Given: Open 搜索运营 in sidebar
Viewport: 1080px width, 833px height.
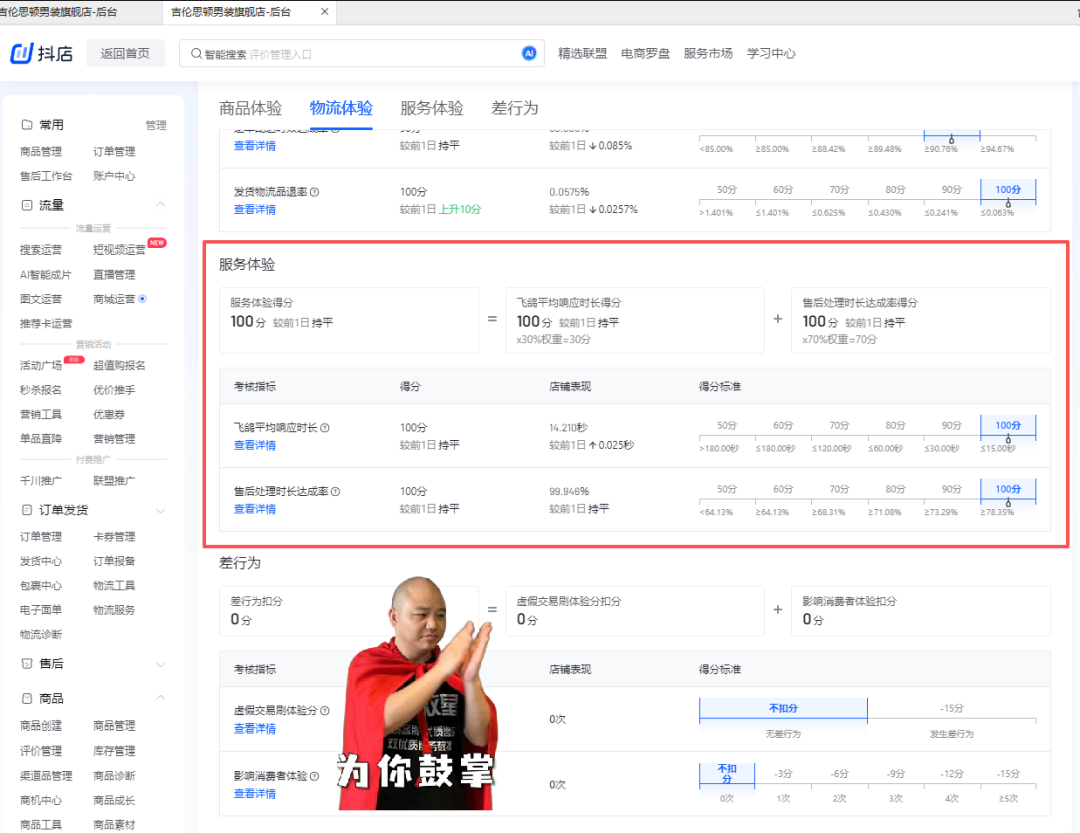Looking at the screenshot, I should coord(41,250).
